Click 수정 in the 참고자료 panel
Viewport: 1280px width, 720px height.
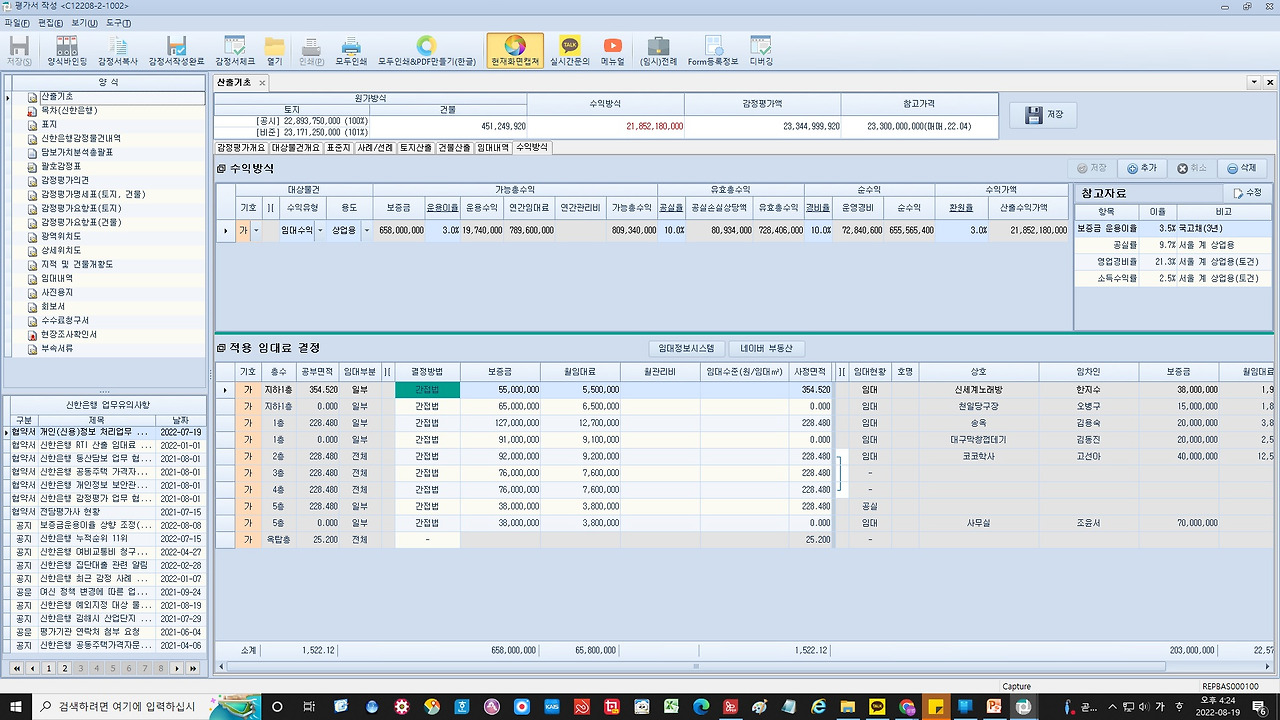click(1248, 192)
